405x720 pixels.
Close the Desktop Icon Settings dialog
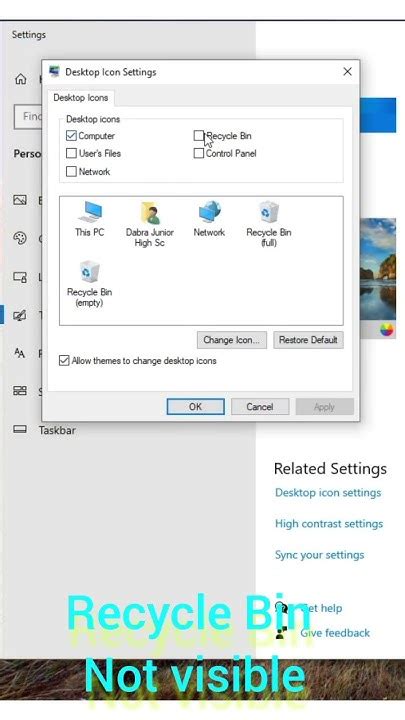(348, 71)
